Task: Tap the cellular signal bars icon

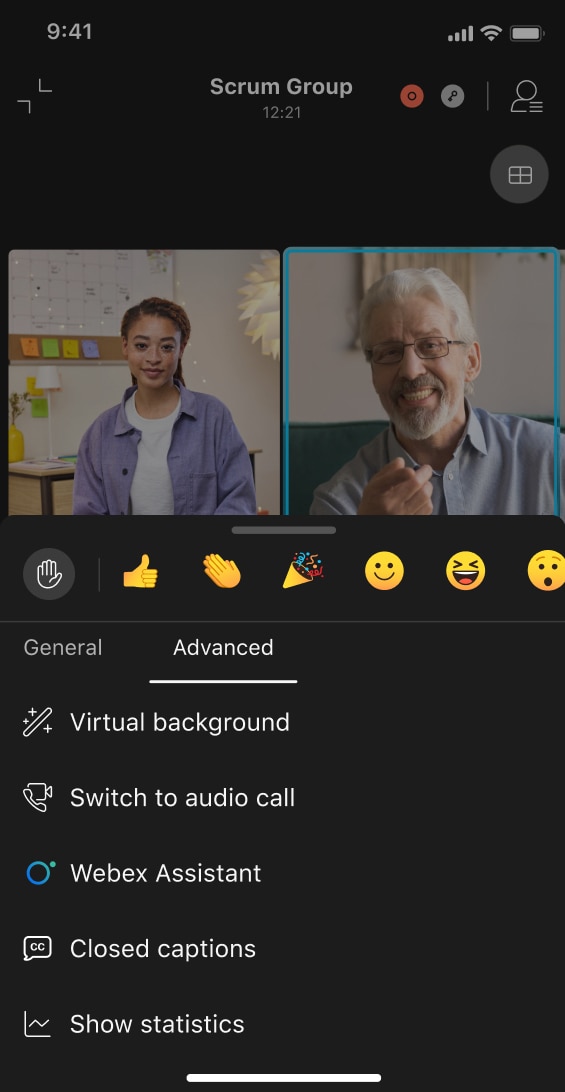Action: (460, 33)
